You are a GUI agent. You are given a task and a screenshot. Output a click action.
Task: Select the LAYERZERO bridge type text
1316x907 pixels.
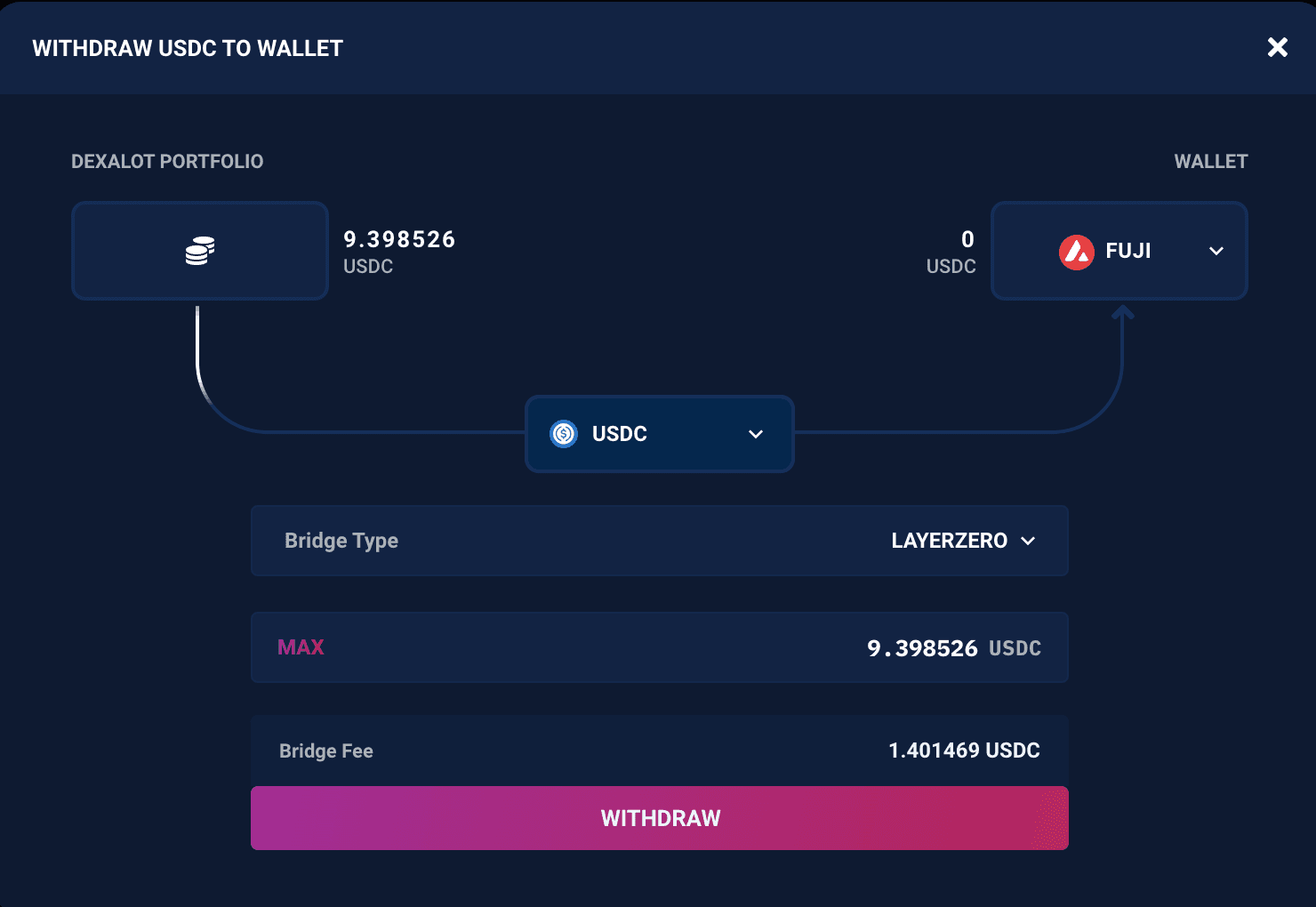pyautogui.click(x=949, y=541)
